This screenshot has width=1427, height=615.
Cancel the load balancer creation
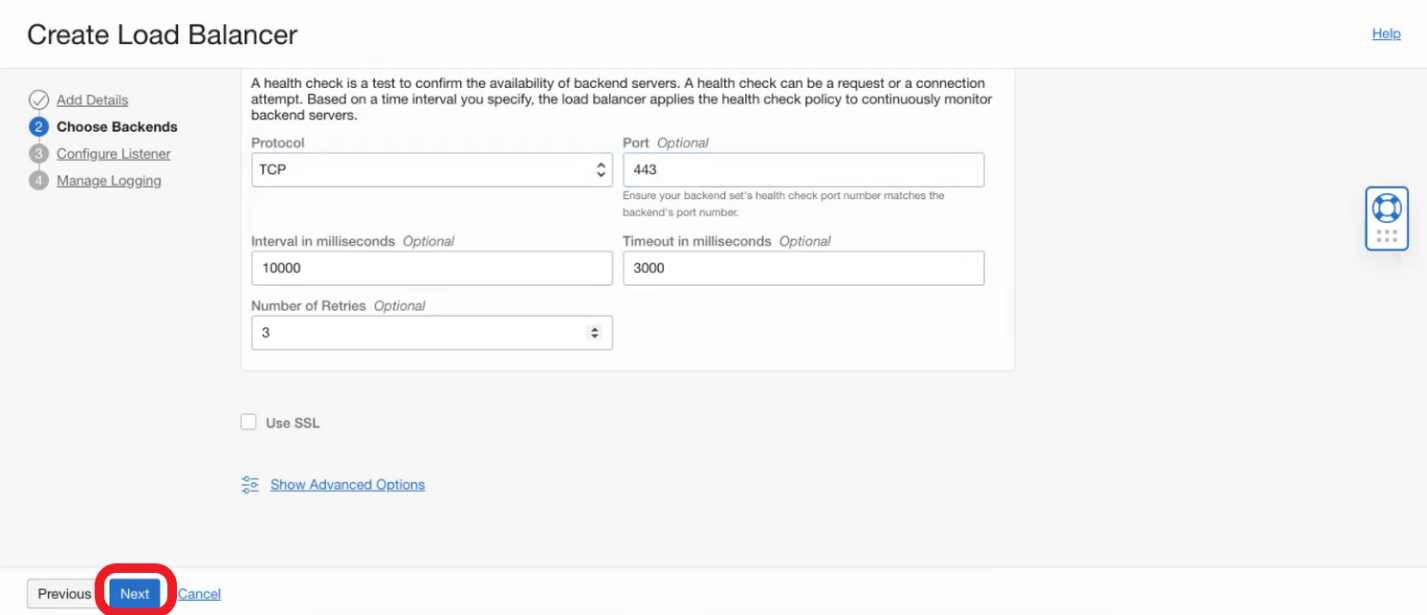199,594
